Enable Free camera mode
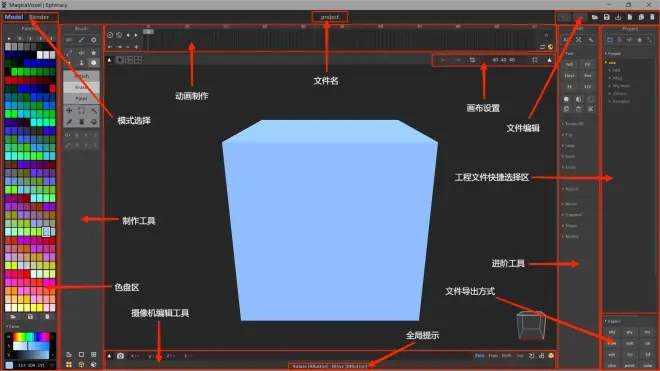The height and width of the screenshot is (371, 660). [493, 356]
